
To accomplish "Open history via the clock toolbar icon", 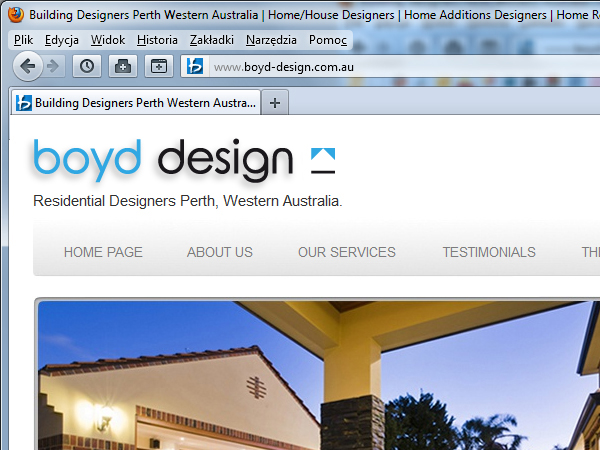I will (x=87, y=67).
